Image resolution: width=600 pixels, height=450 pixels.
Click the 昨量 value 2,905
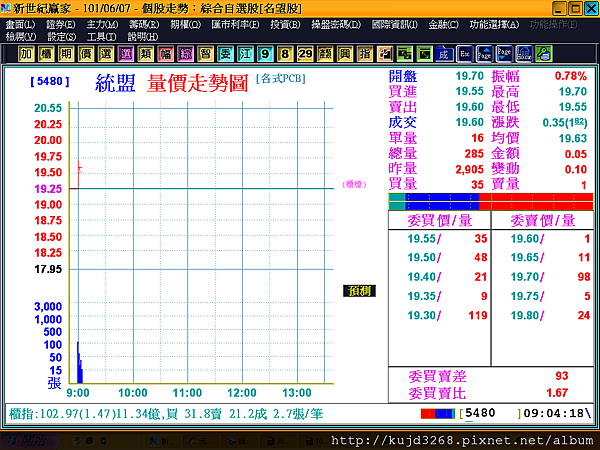(470, 169)
